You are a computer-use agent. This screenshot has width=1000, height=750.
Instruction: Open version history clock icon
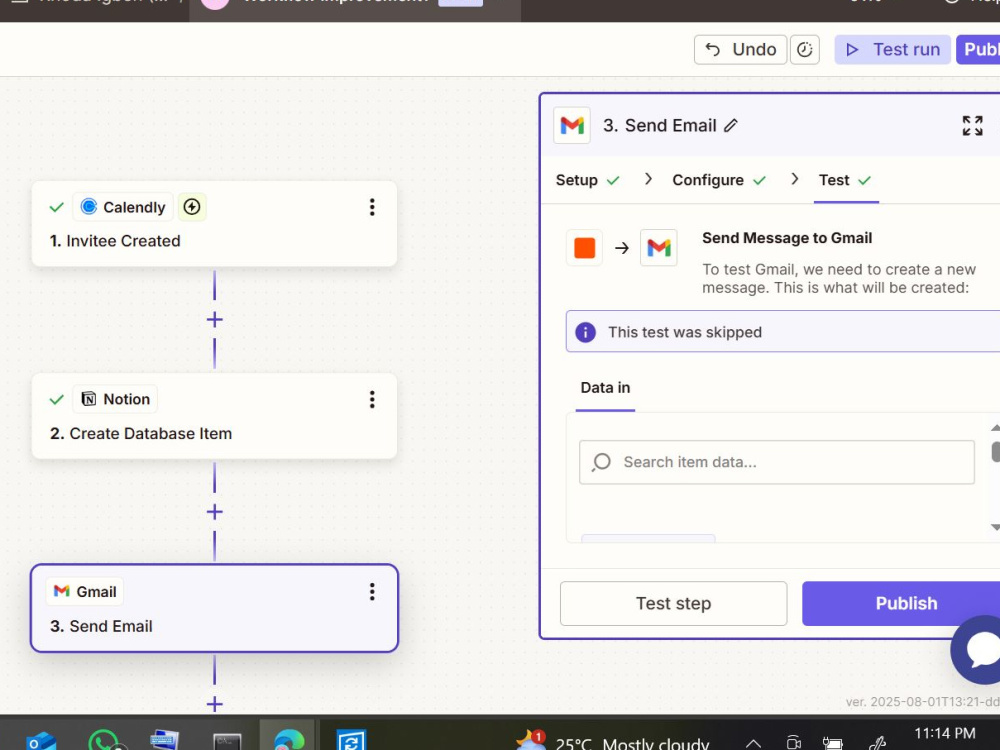coord(805,50)
